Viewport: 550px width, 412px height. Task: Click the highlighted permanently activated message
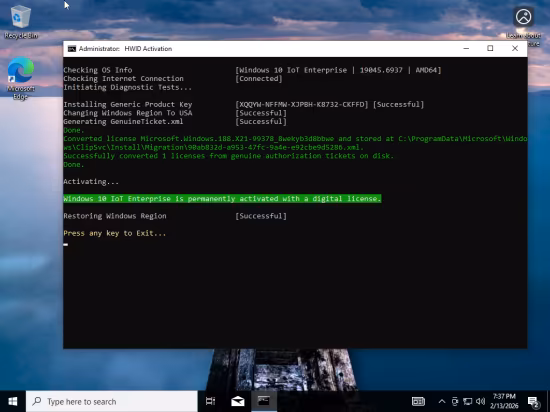222,199
